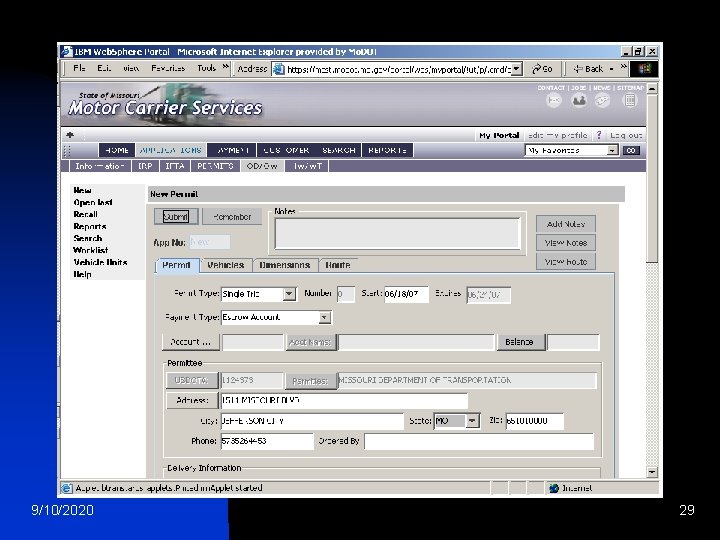
Task: Click the Worklist sidebar link
Action: (90, 250)
